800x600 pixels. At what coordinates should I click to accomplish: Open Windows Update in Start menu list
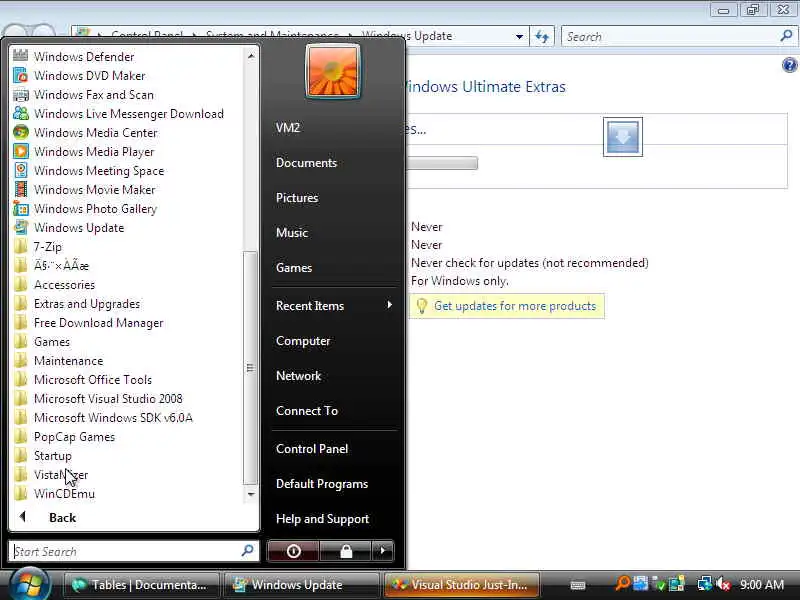69,228
